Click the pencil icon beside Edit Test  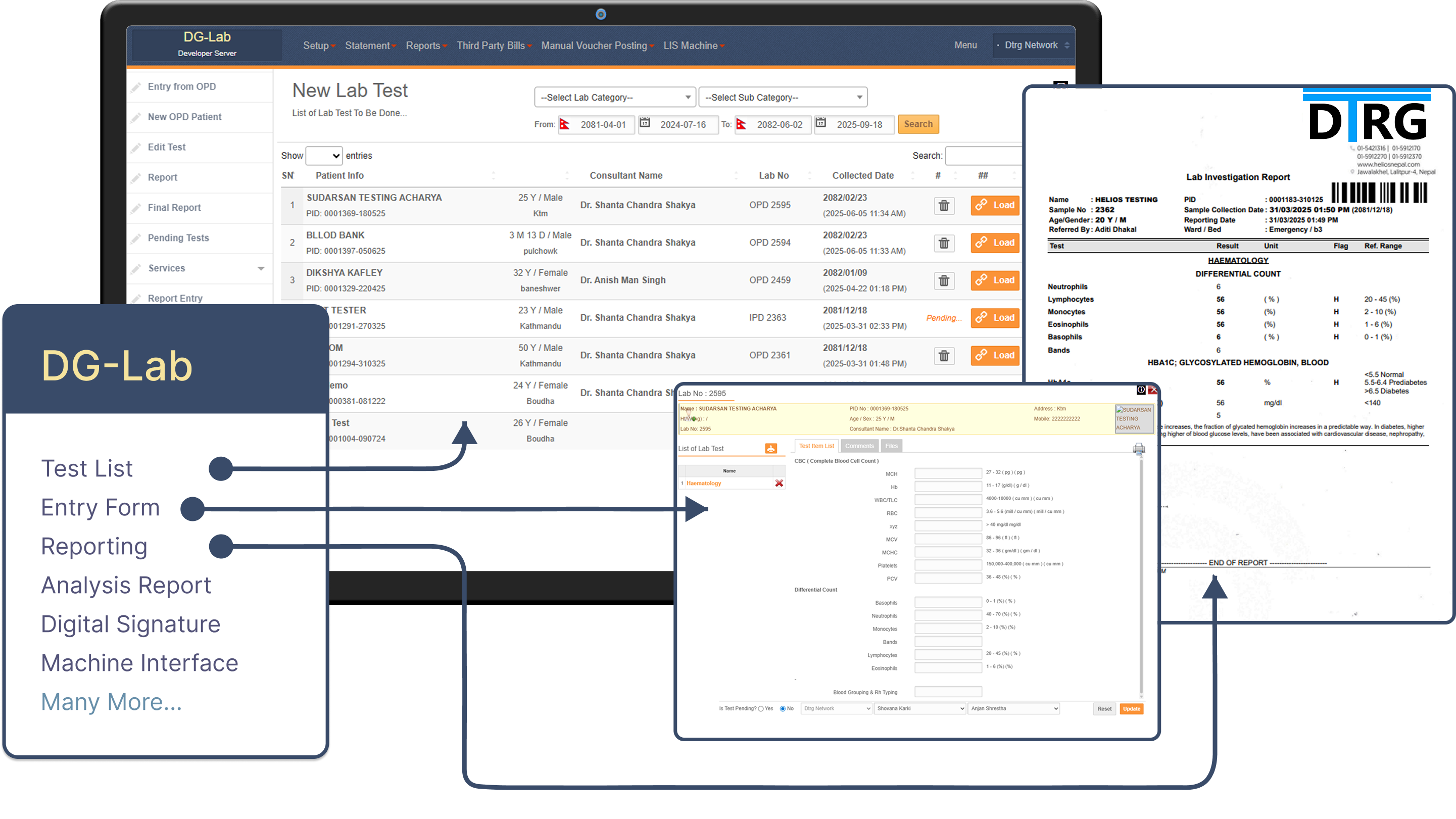point(137,147)
